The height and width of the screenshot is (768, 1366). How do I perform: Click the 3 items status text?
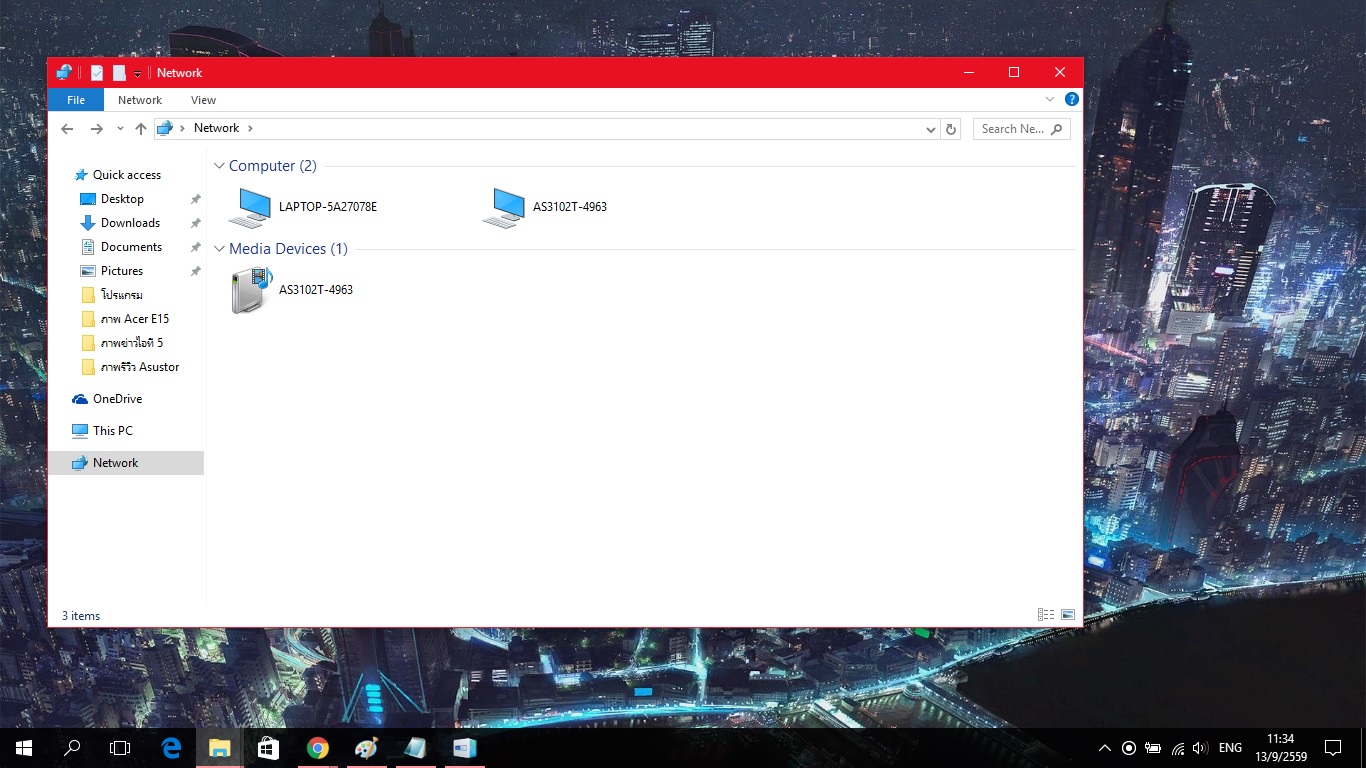click(x=81, y=616)
